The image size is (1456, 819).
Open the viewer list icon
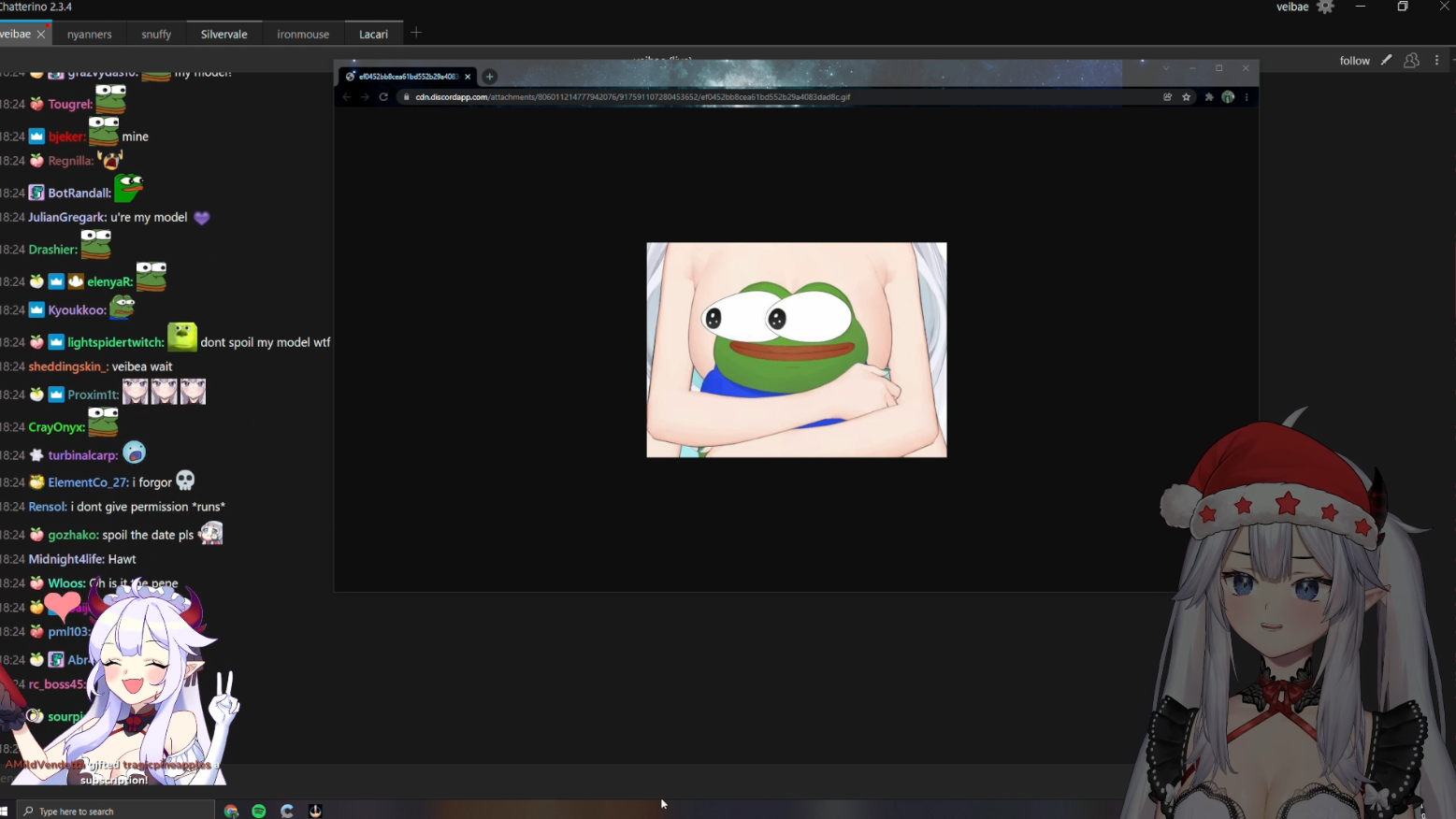(1411, 60)
